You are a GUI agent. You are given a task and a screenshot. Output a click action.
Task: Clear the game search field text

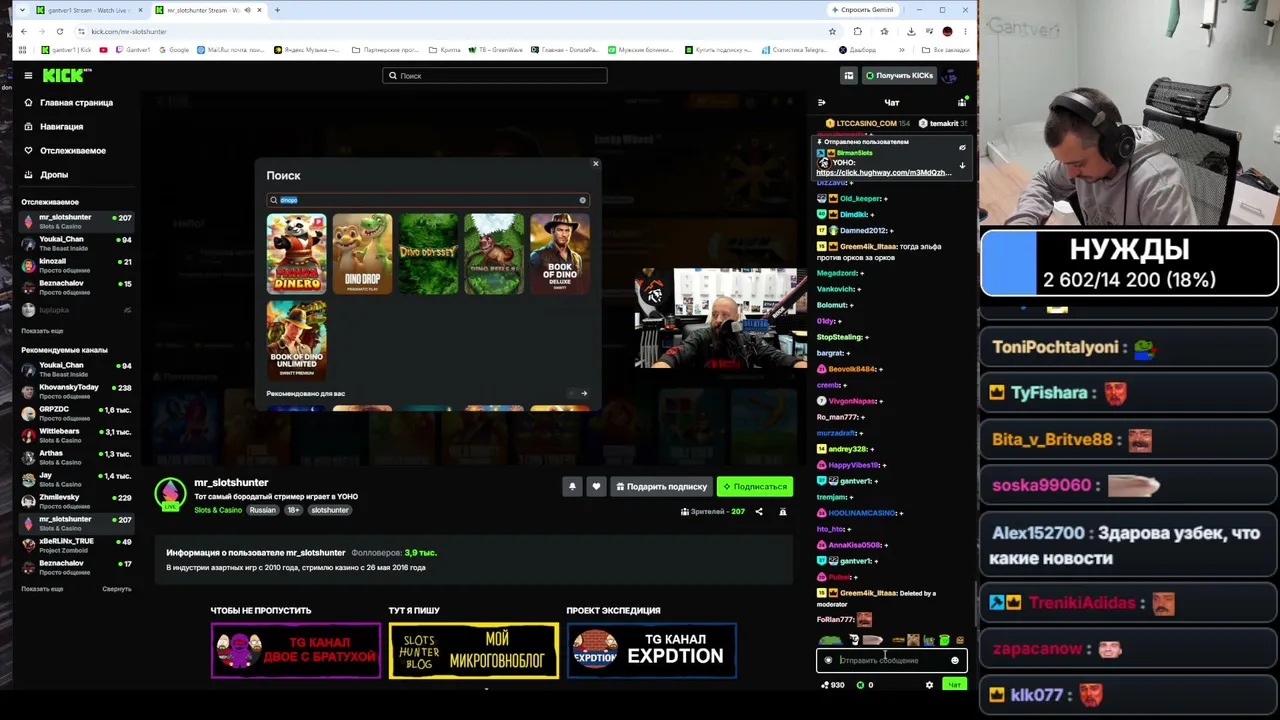click(582, 200)
